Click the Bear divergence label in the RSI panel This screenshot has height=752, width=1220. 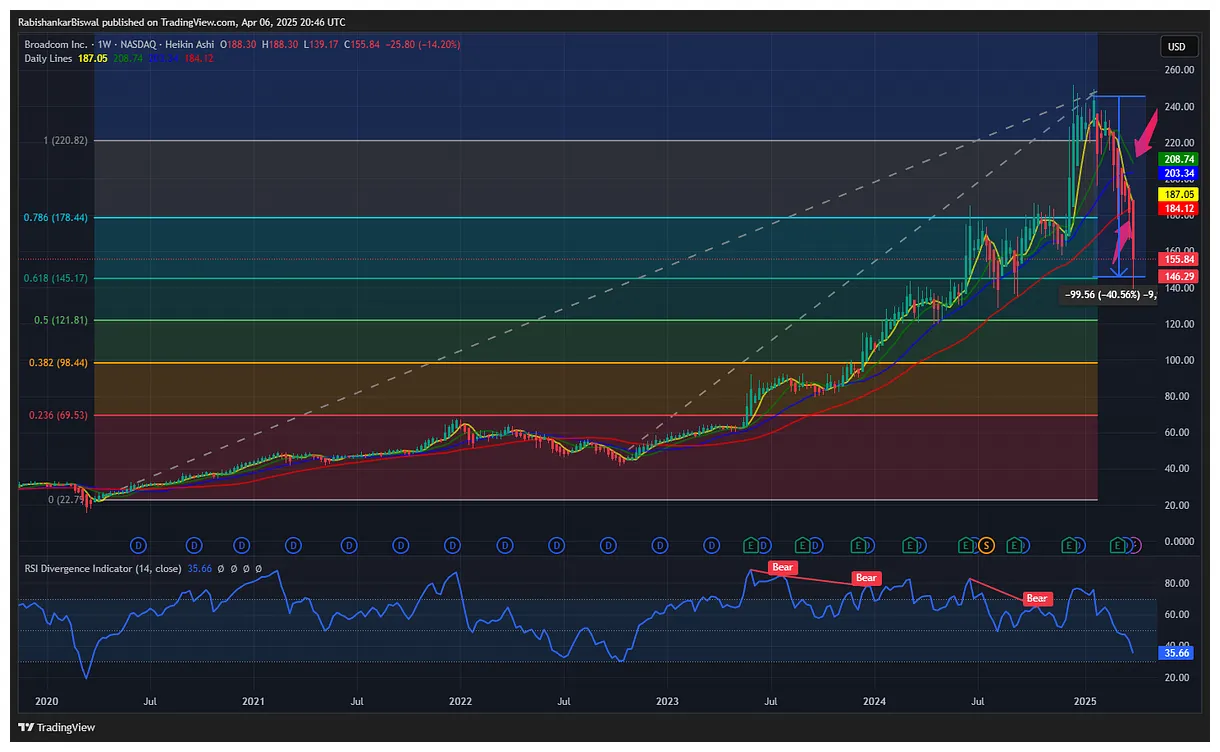pos(782,567)
